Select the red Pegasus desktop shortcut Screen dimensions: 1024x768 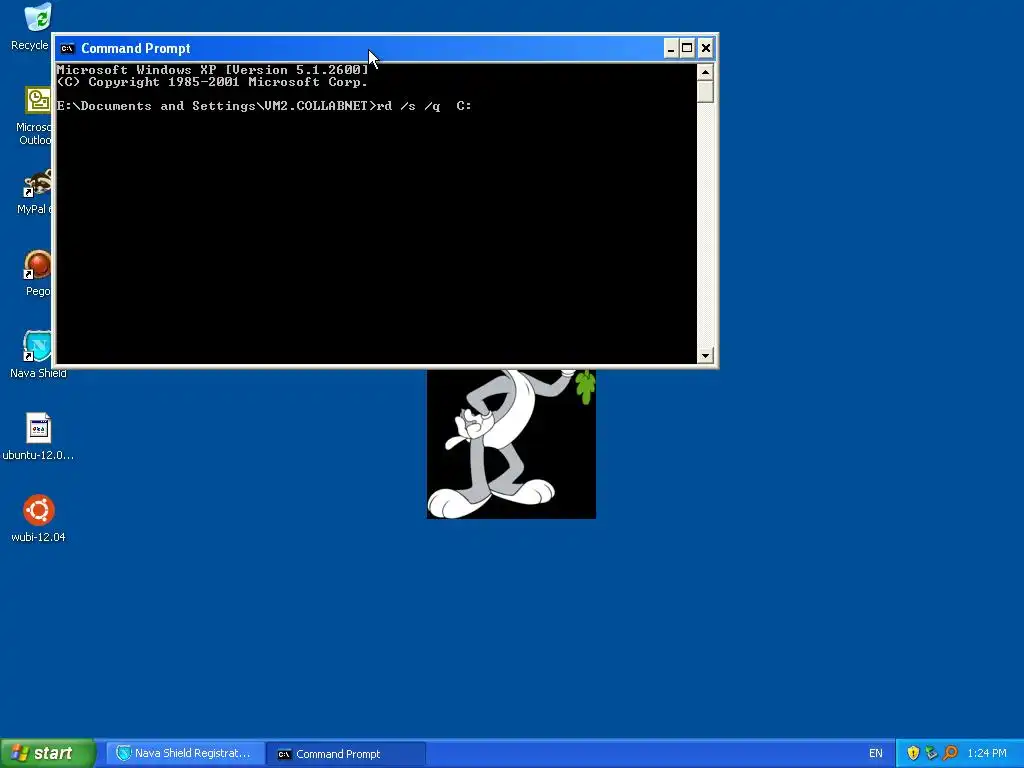[38, 264]
